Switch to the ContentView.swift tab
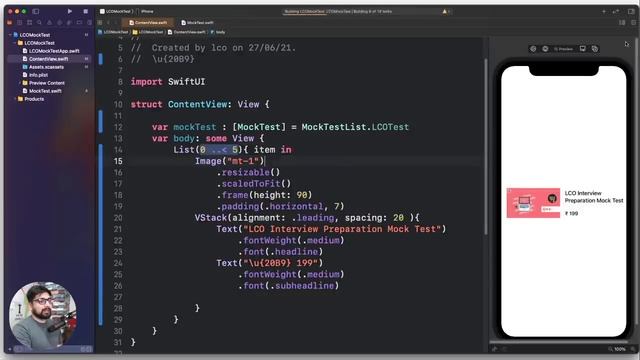The width and height of the screenshot is (640, 360). pos(148,22)
